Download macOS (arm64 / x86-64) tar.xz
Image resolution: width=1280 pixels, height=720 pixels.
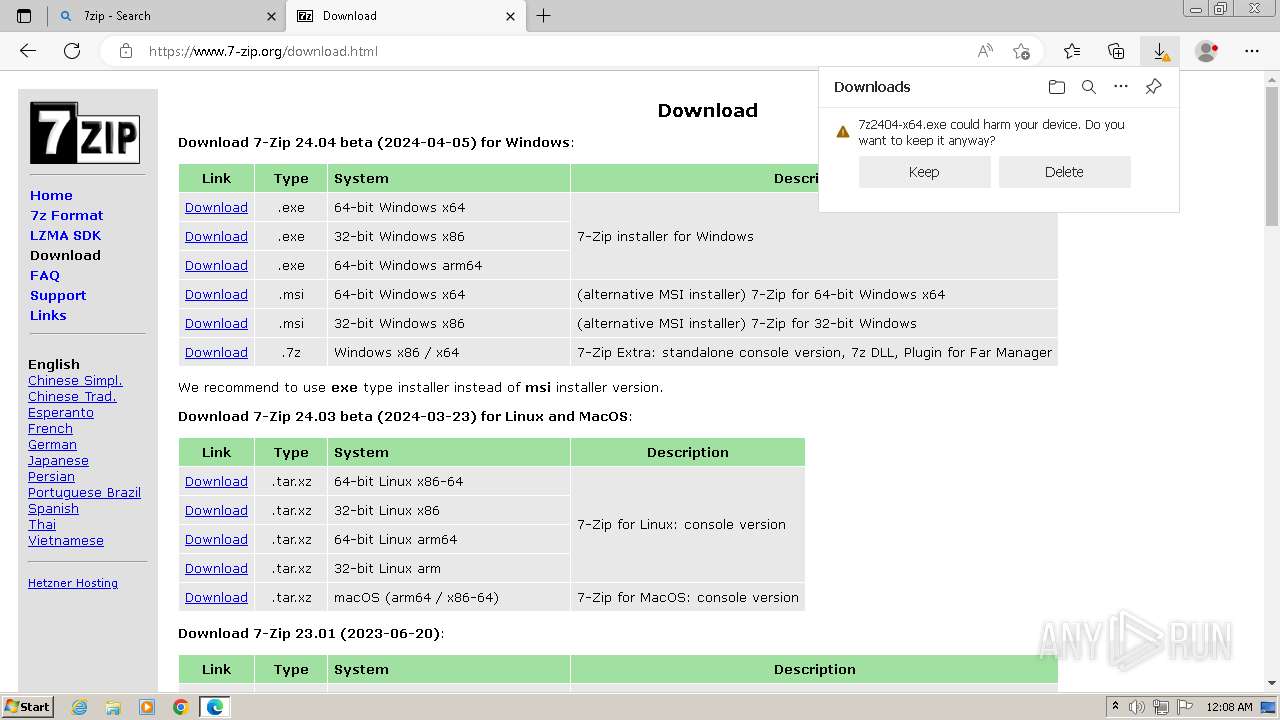point(216,598)
